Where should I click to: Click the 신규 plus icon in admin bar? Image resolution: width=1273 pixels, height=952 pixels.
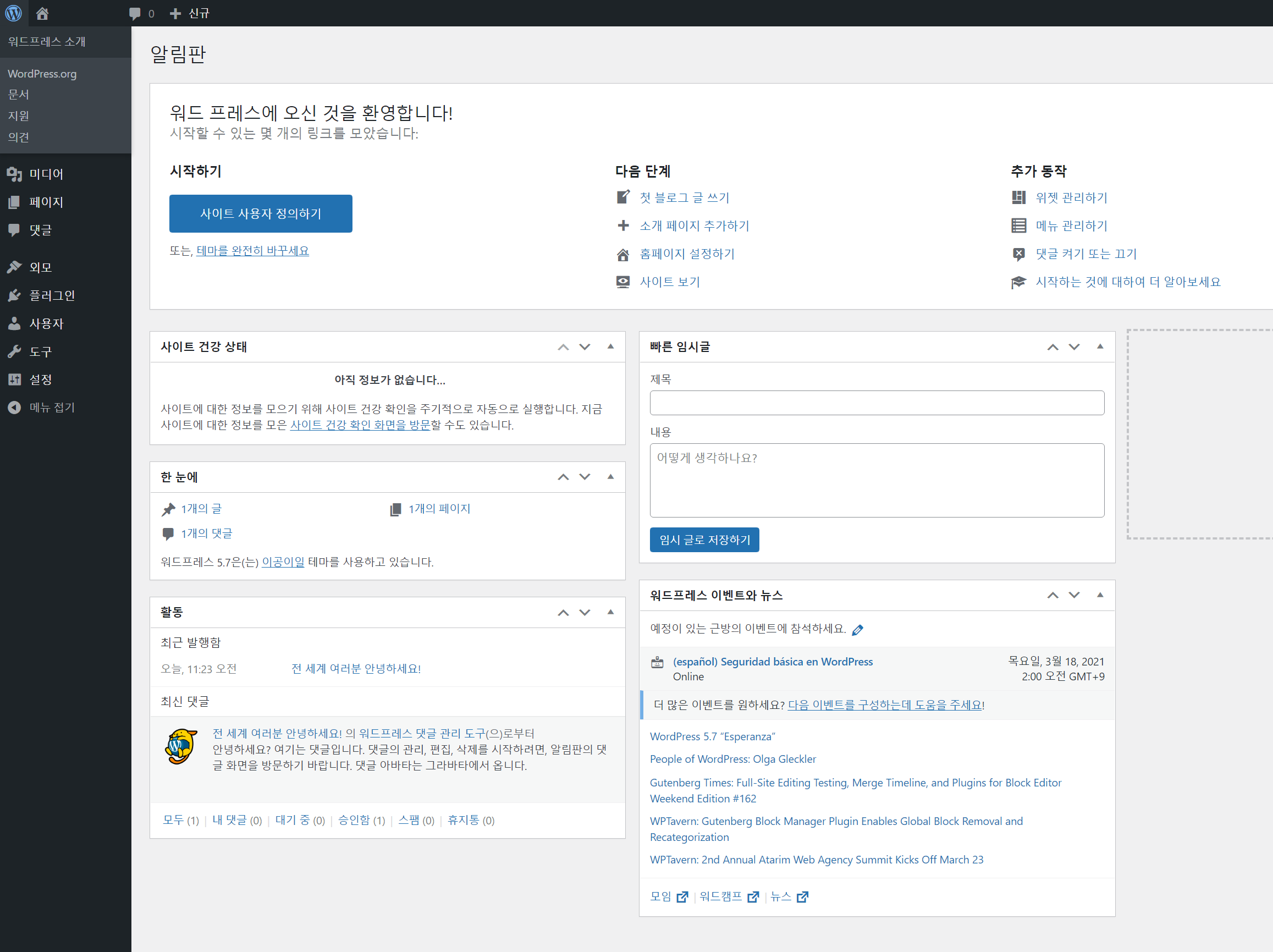click(175, 13)
